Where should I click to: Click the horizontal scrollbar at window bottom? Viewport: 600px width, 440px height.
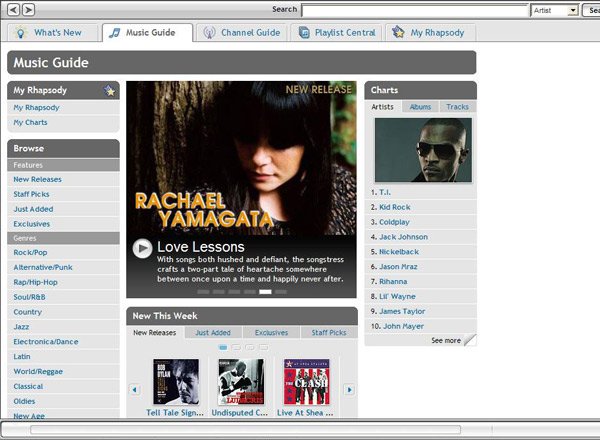(x=245, y=430)
